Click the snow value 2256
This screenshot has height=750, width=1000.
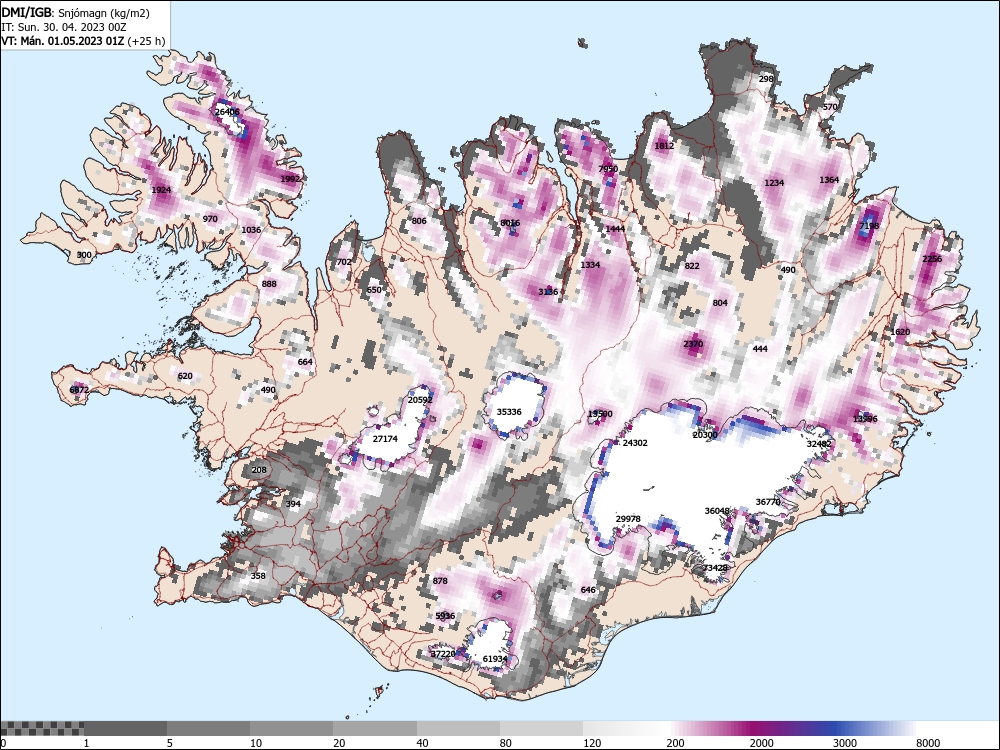[932, 259]
